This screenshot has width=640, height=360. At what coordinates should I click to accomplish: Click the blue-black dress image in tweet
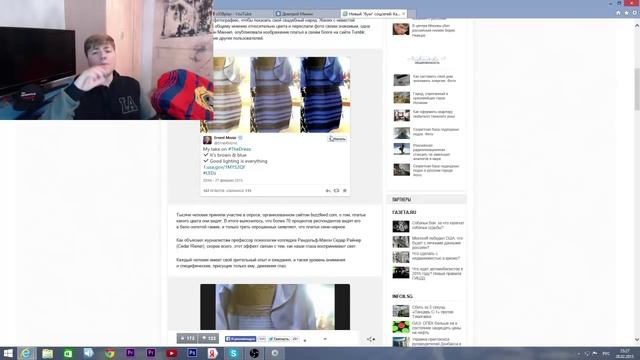point(325,95)
